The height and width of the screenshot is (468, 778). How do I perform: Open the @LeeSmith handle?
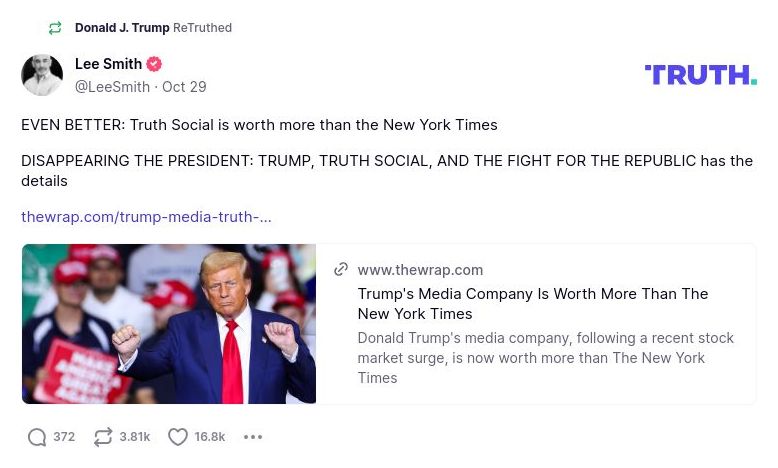point(112,87)
